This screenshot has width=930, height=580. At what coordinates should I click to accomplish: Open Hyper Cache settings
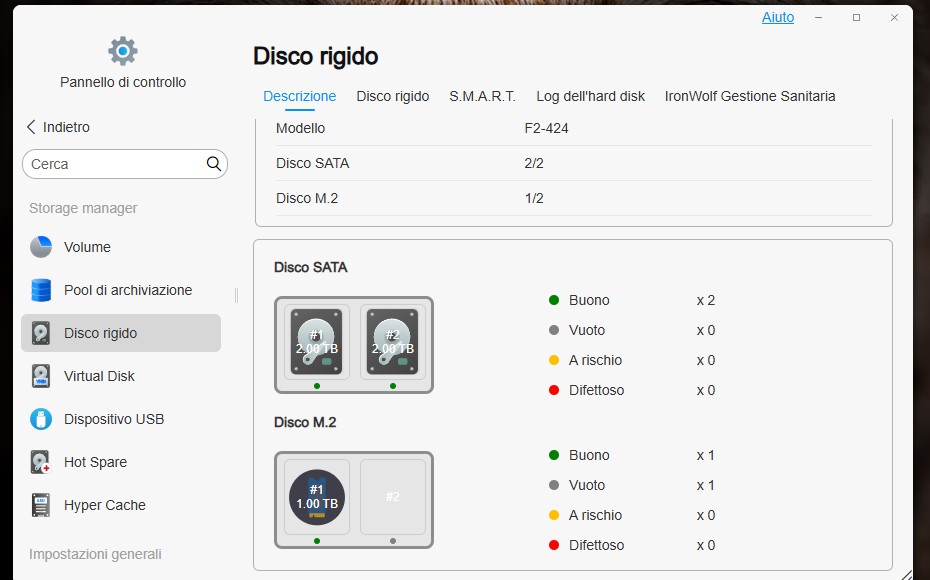(104, 505)
